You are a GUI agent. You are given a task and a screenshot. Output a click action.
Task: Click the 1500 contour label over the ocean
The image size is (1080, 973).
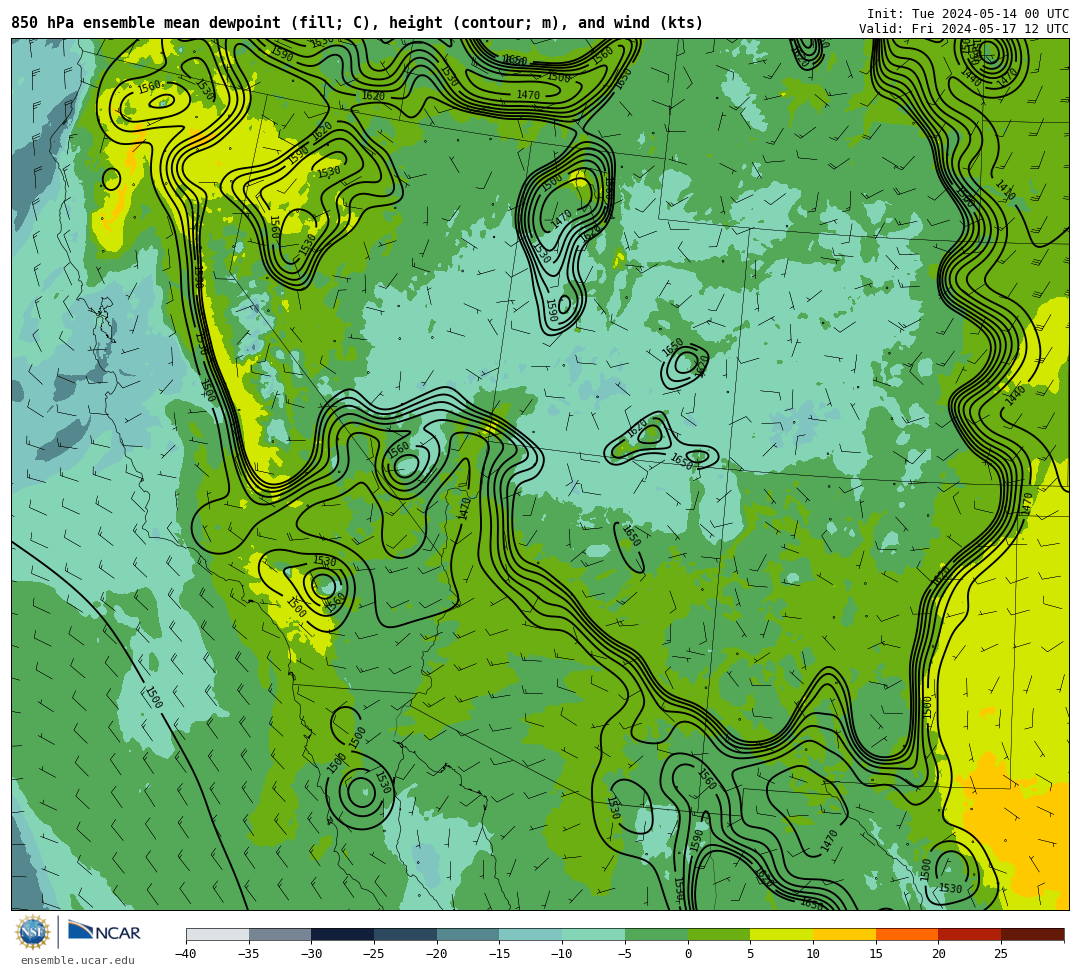pos(154,697)
